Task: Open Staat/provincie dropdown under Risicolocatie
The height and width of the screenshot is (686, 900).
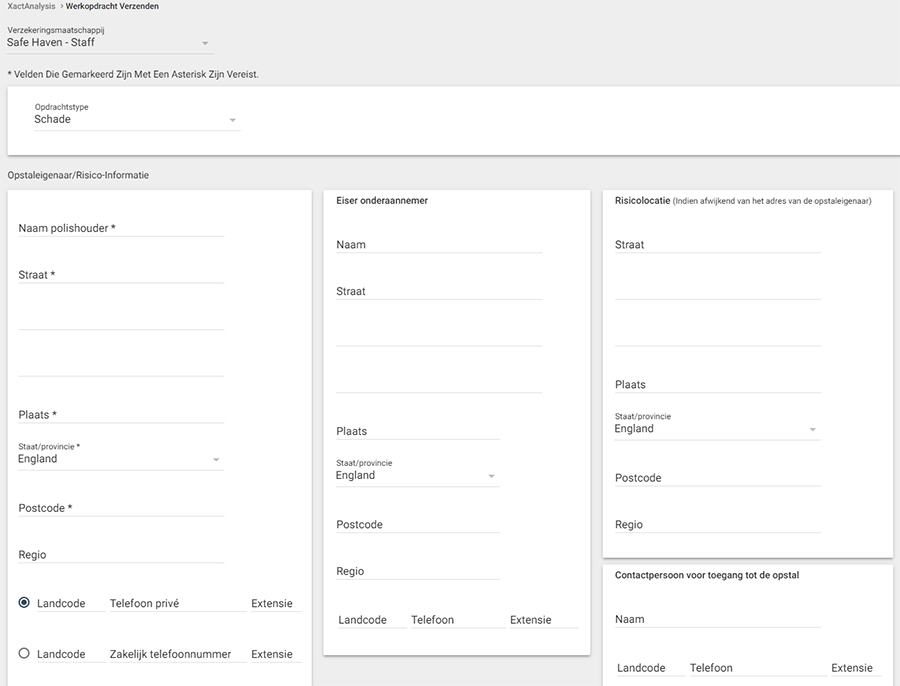Action: (718, 429)
